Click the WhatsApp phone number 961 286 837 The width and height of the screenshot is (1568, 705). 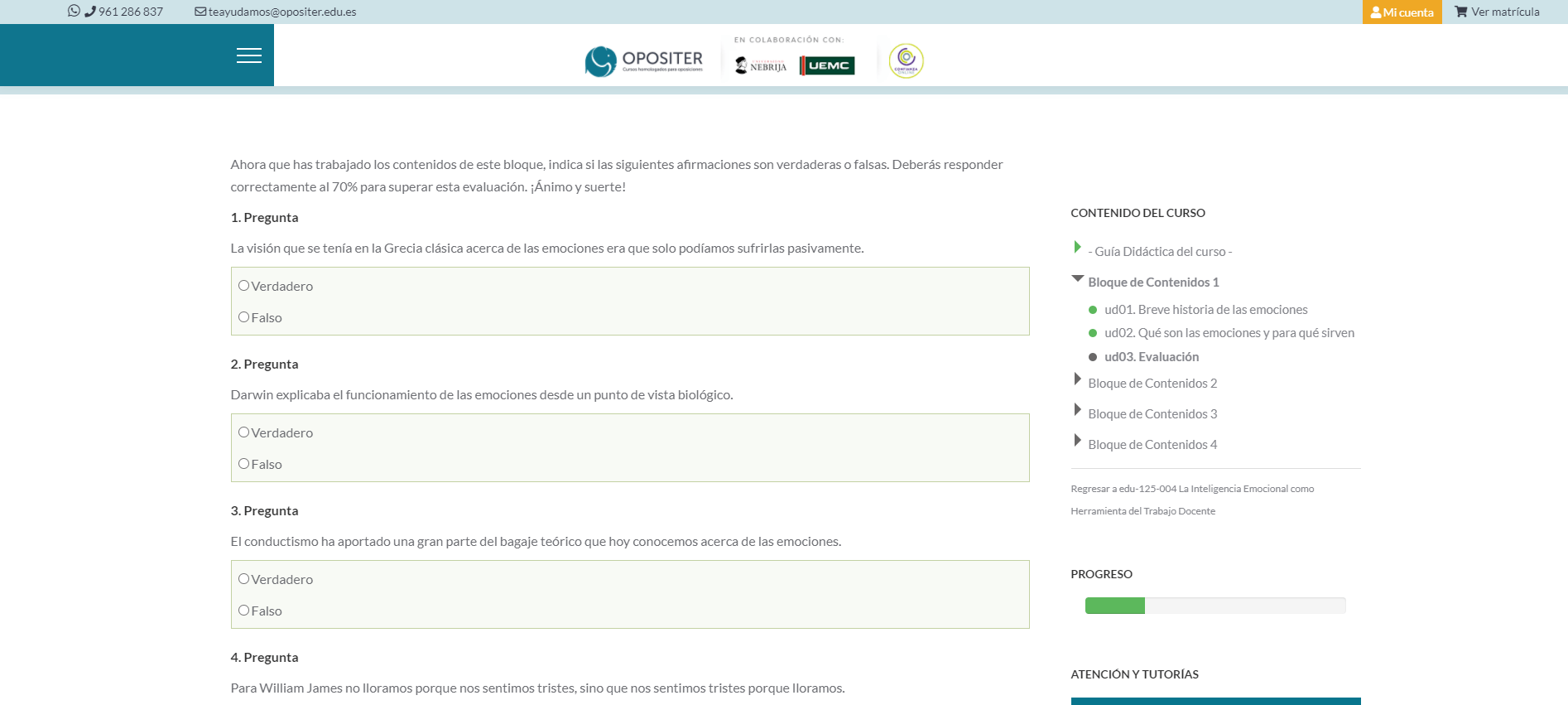[130, 12]
